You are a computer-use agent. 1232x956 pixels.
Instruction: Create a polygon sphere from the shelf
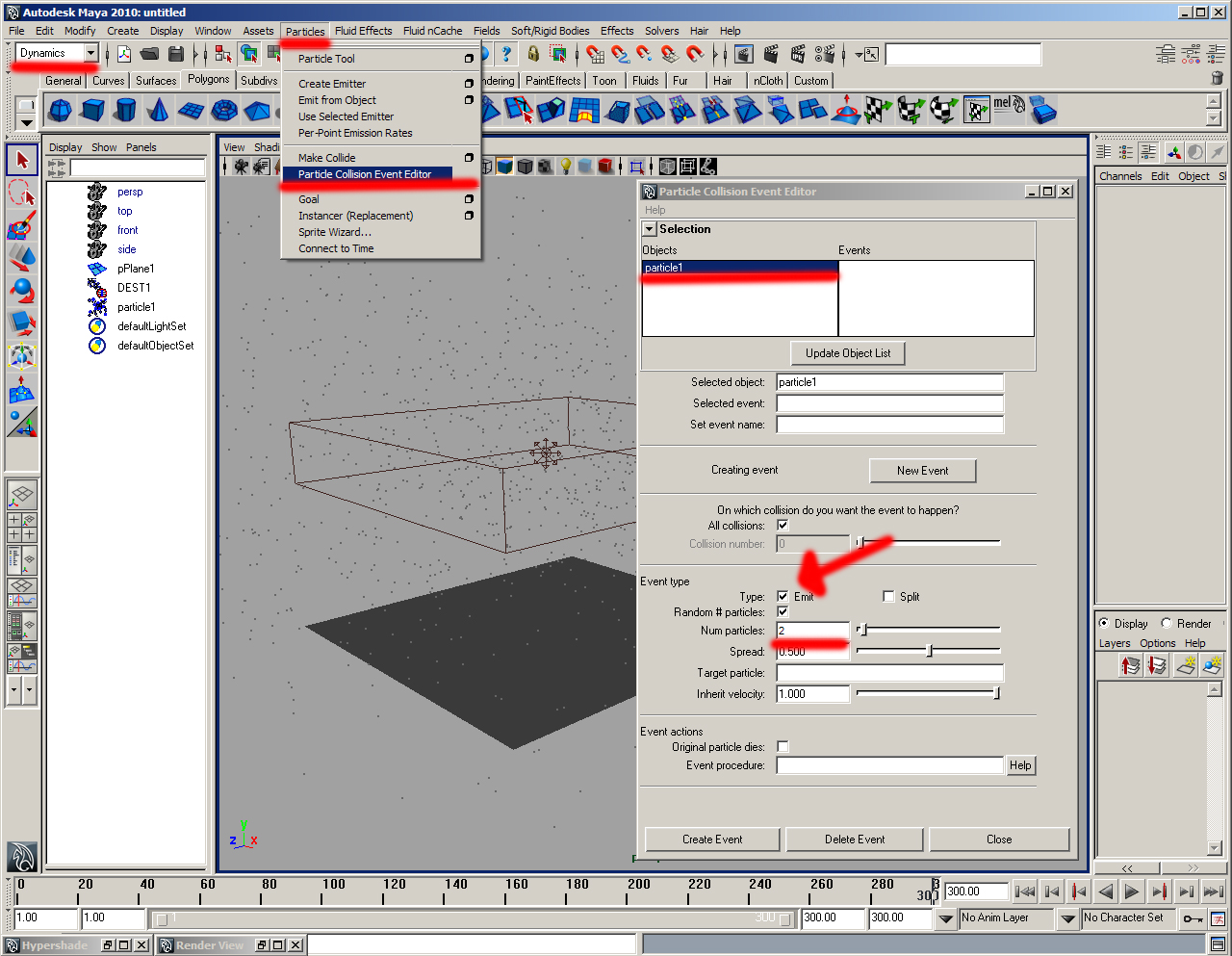pos(60,111)
